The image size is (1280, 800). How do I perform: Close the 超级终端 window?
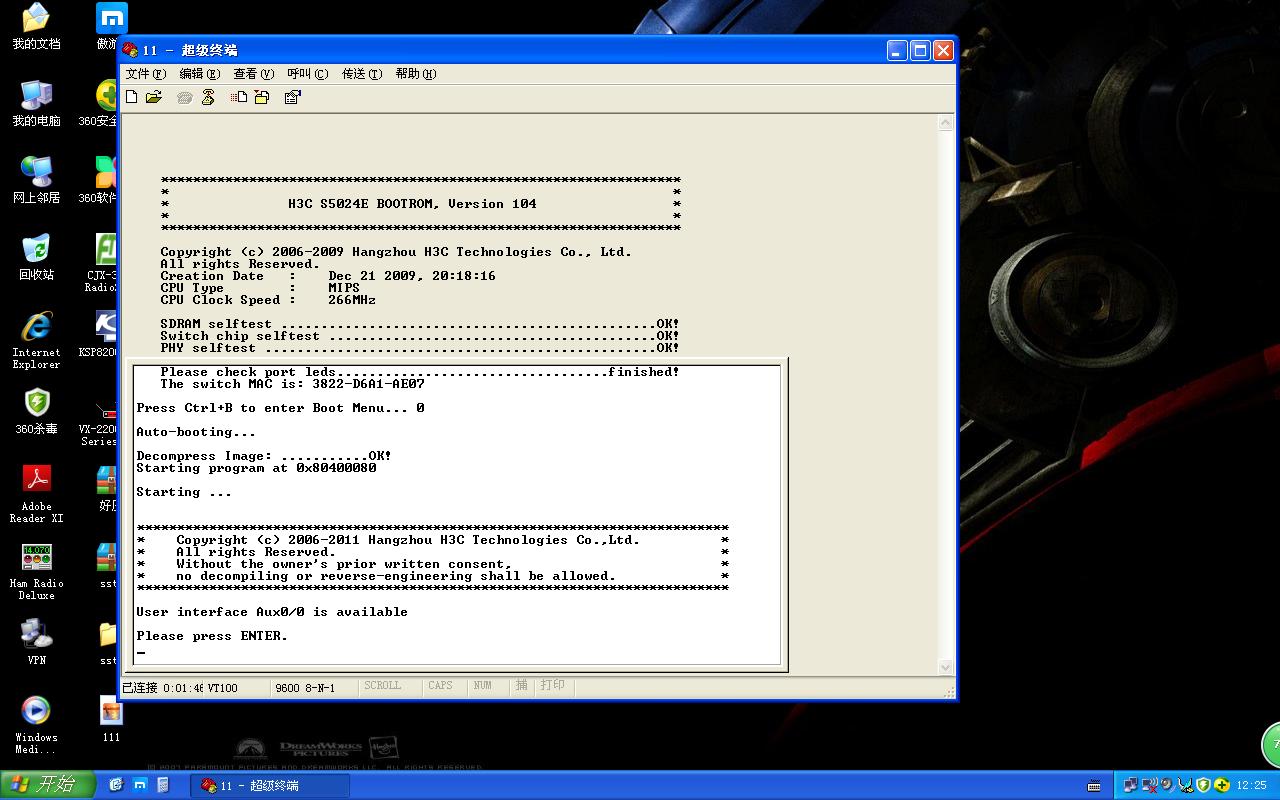[943, 50]
